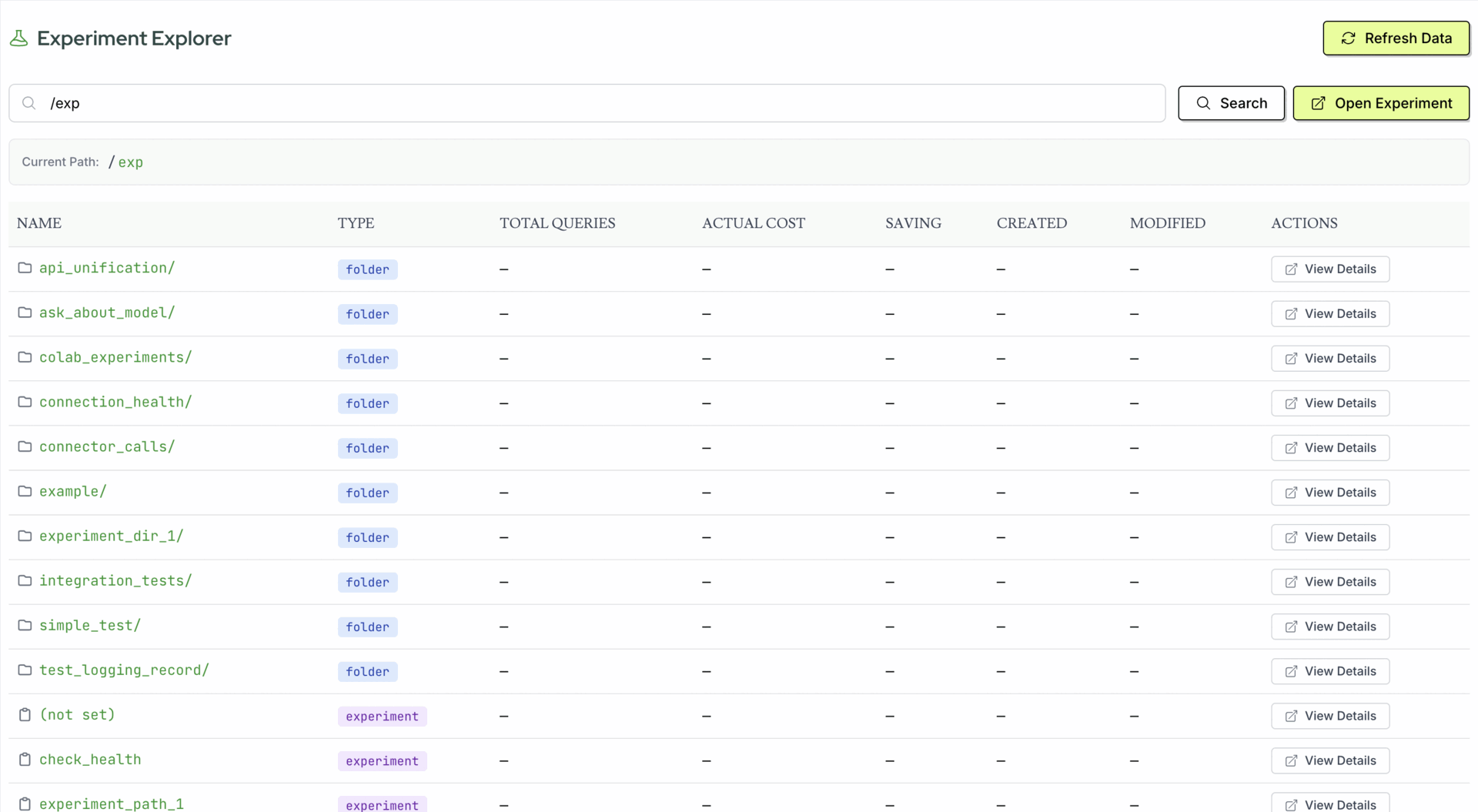The image size is (1478, 812).
Task: Click the Search button
Action: click(1231, 103)
